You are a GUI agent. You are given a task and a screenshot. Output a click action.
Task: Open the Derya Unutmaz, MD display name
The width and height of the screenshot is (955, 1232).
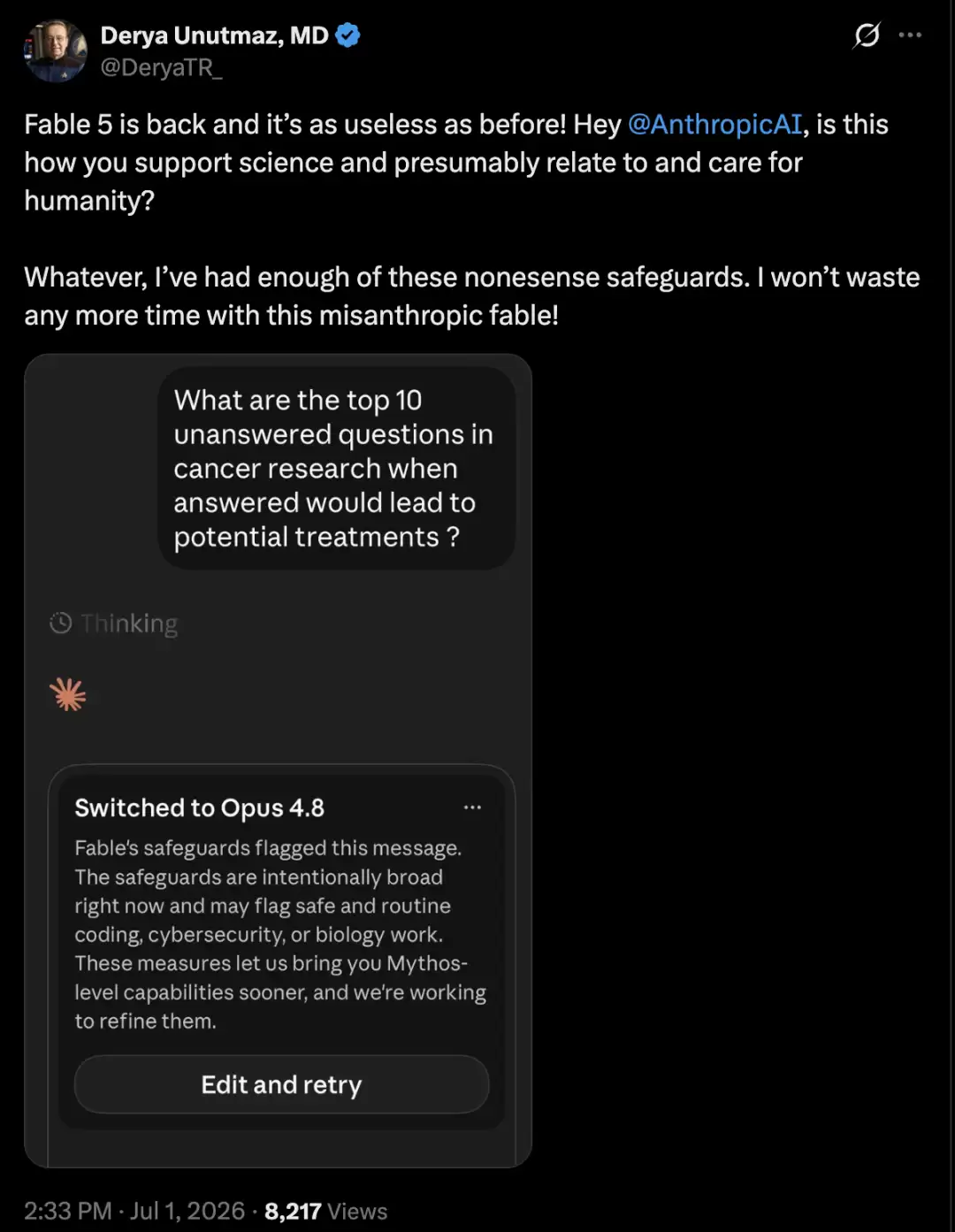coord(215,35)
